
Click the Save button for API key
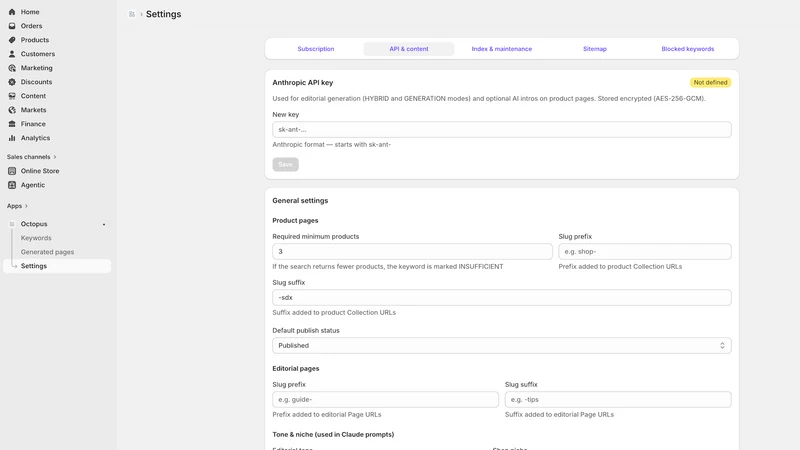pyautogui.click(x=285, y=164)
